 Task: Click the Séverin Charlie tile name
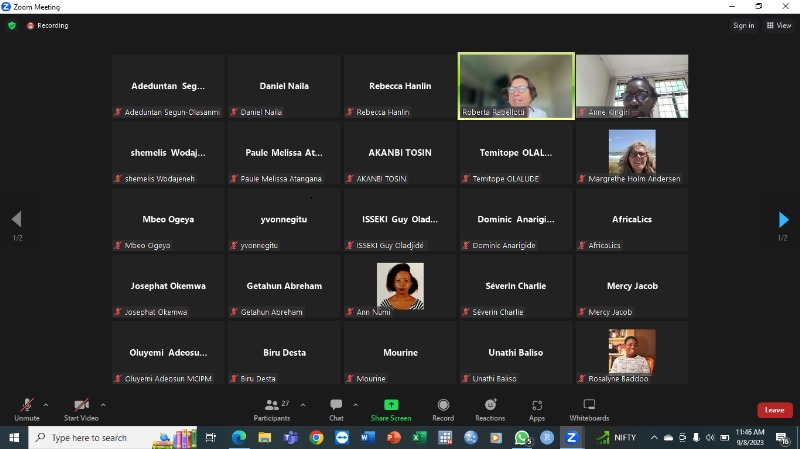pyautogui.click(x=516, y=286)
